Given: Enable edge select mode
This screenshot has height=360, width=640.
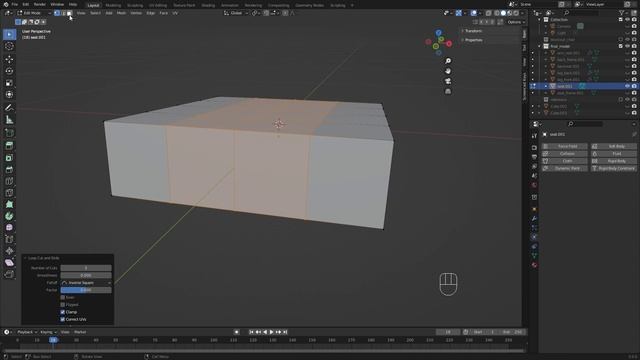Looking at the screenshot, I should pos(63,13).
